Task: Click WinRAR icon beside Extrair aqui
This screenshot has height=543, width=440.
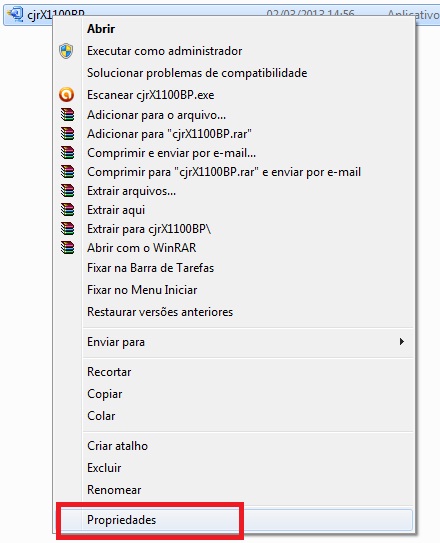Action: point(67,210)
